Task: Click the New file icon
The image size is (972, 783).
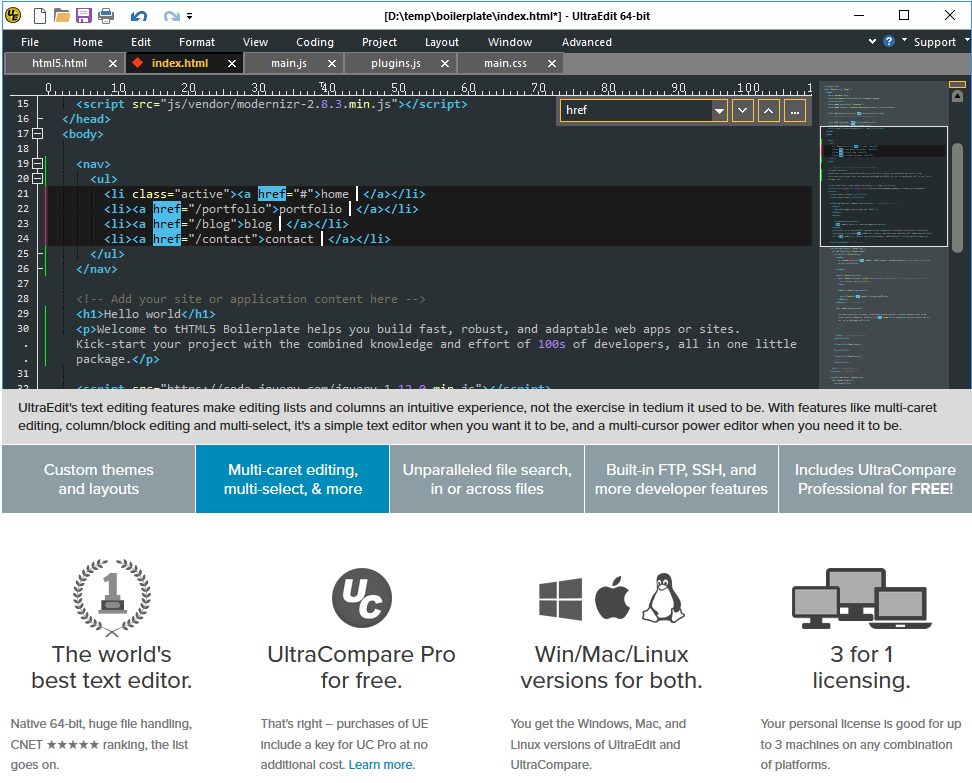Action: pos(39,15)
